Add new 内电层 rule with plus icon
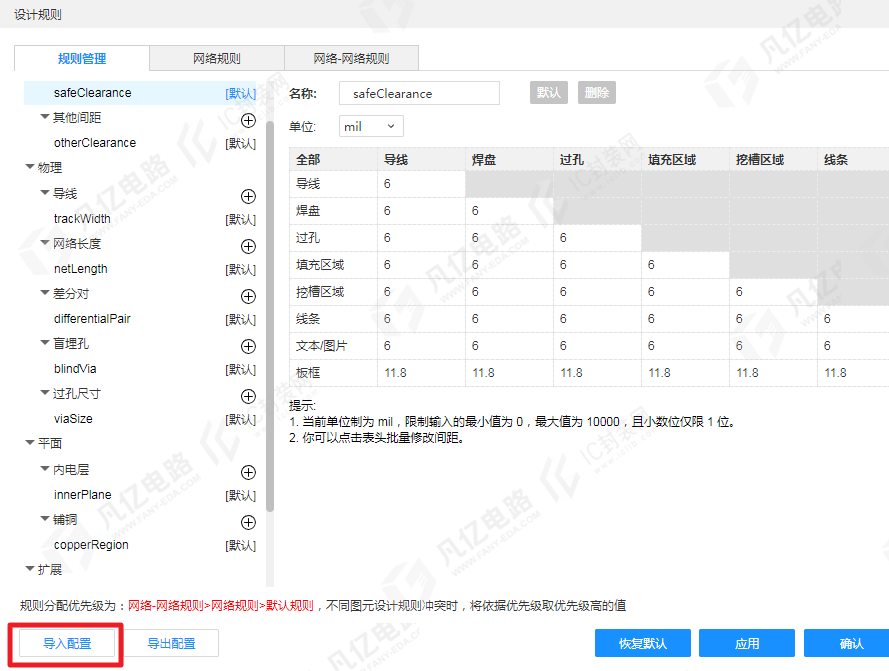889x671 pixels. pyautogui.click(x=248, y=472)
